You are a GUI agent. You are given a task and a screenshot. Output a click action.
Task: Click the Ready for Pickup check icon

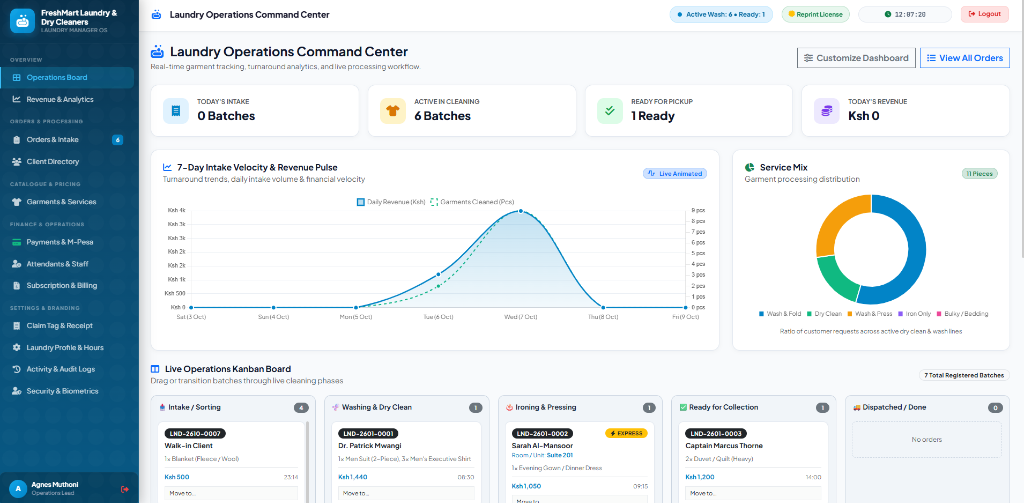[x=610, y=111]
